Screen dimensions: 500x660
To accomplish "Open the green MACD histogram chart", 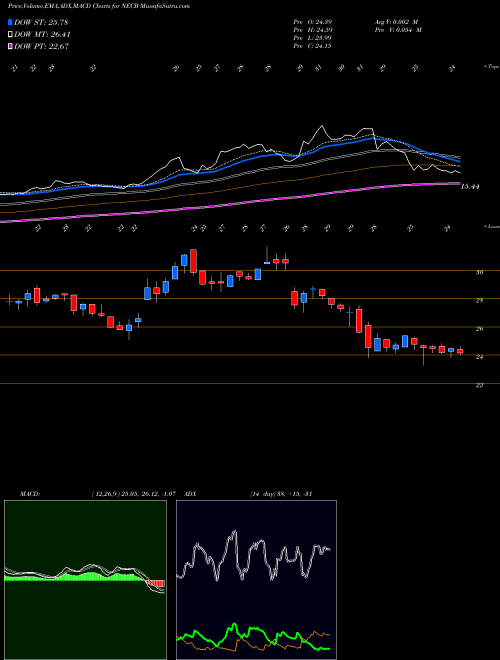I will click(85, 580).
